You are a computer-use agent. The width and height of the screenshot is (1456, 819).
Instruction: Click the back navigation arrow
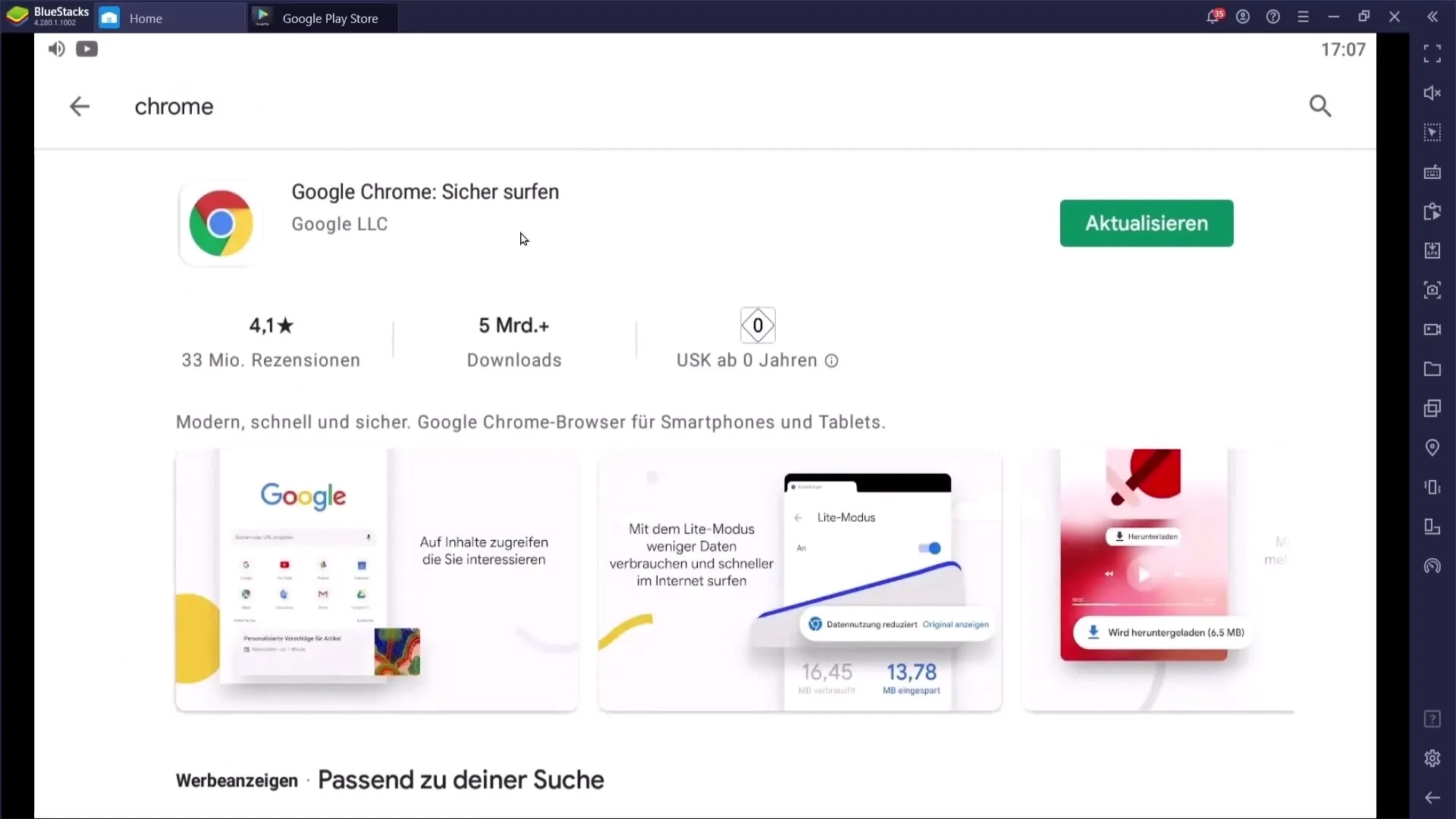coord(79,106)
